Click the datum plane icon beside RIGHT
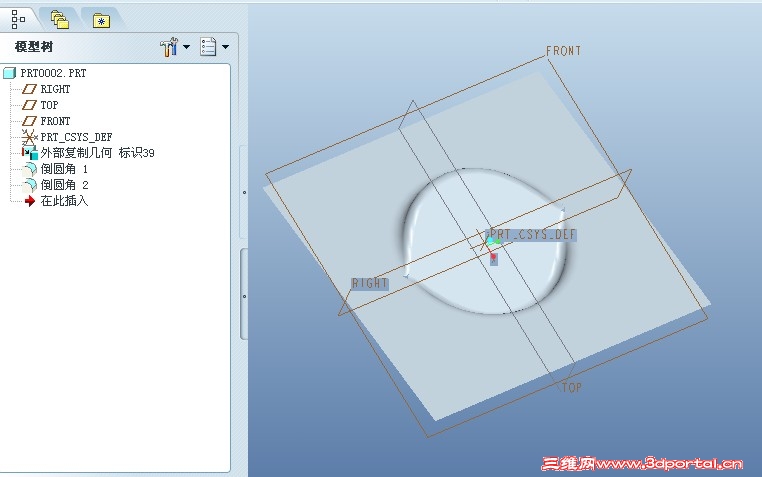 tap(30, 89)
